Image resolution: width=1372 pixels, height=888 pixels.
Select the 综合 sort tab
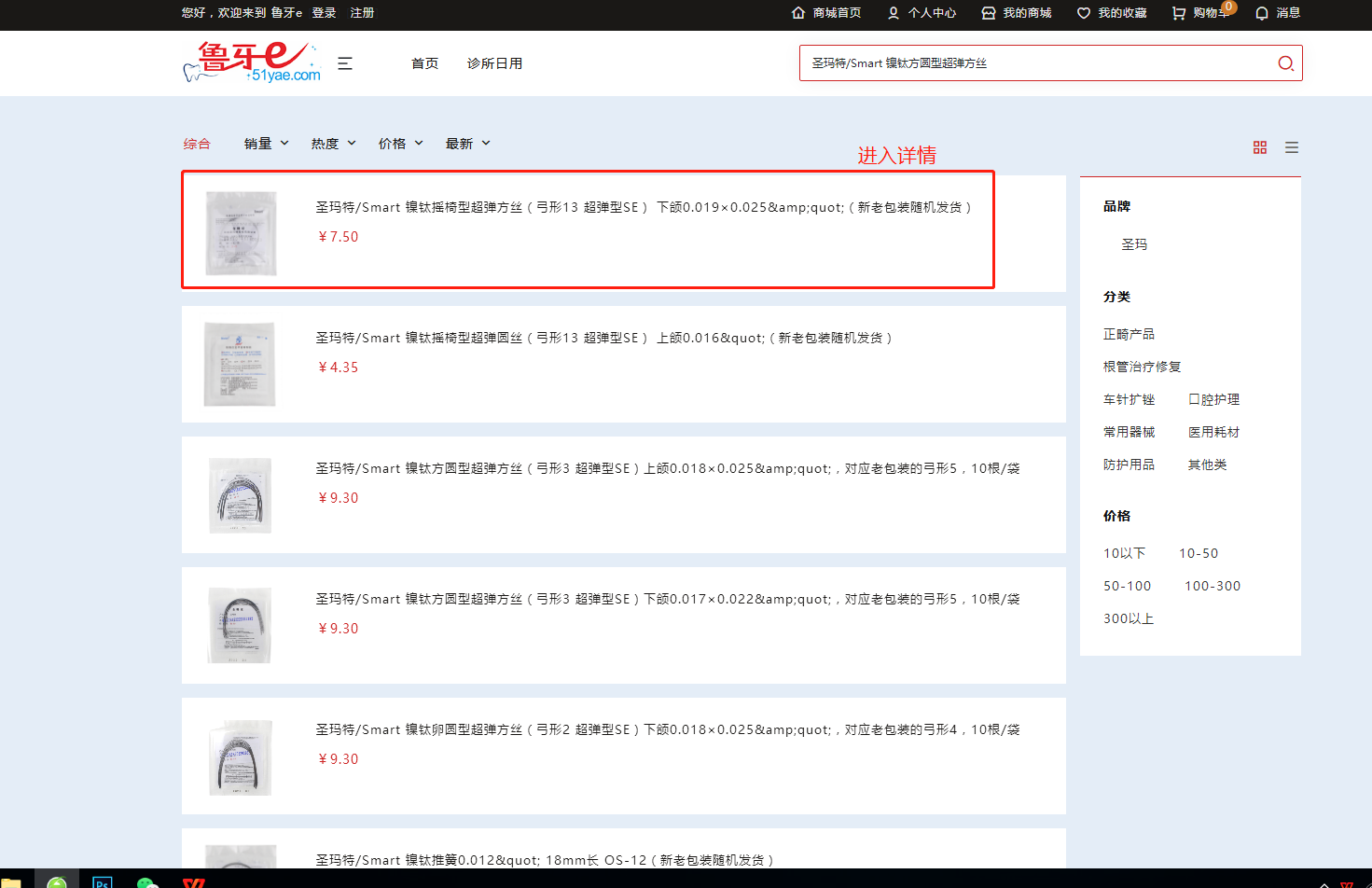197,144
